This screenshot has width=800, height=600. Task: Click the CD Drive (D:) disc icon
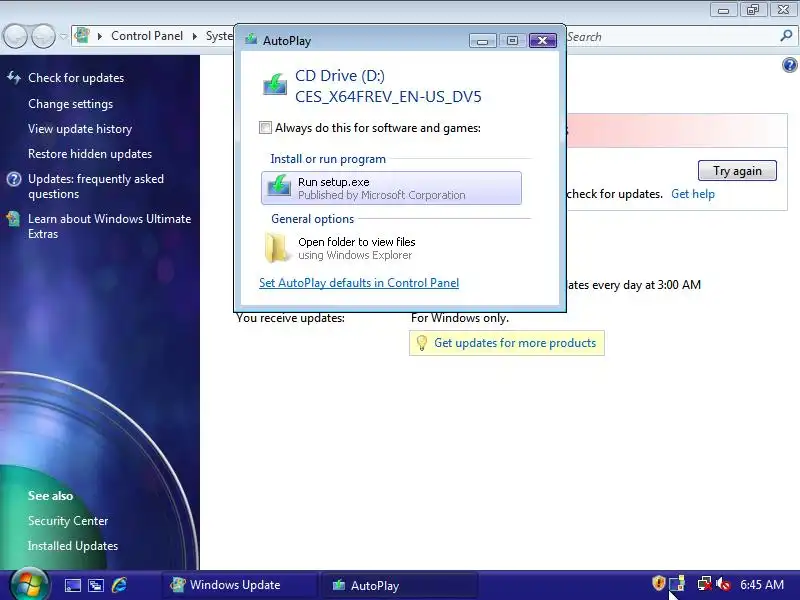[275, 84]
